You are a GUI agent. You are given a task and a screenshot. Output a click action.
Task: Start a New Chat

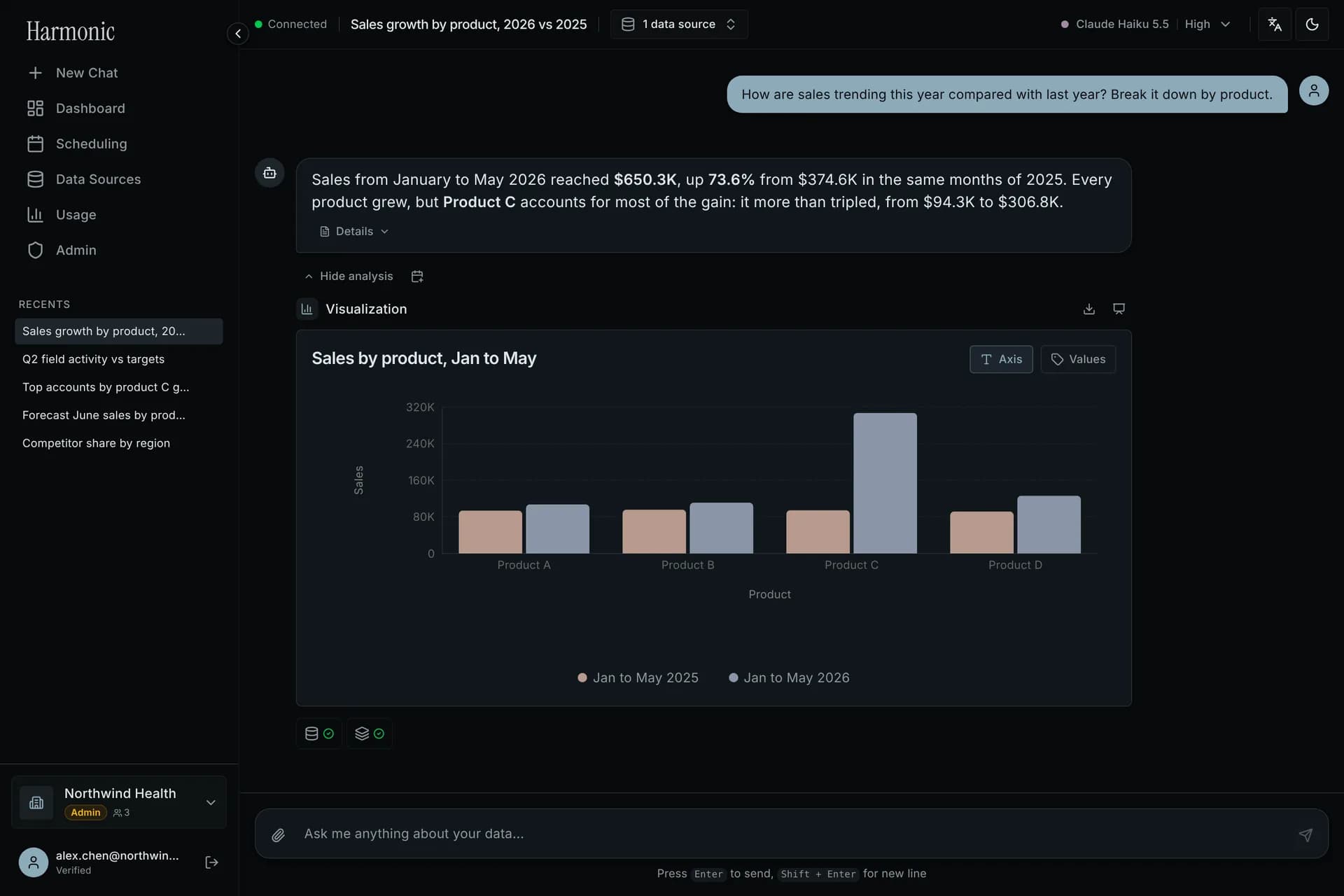coord(72,73)
